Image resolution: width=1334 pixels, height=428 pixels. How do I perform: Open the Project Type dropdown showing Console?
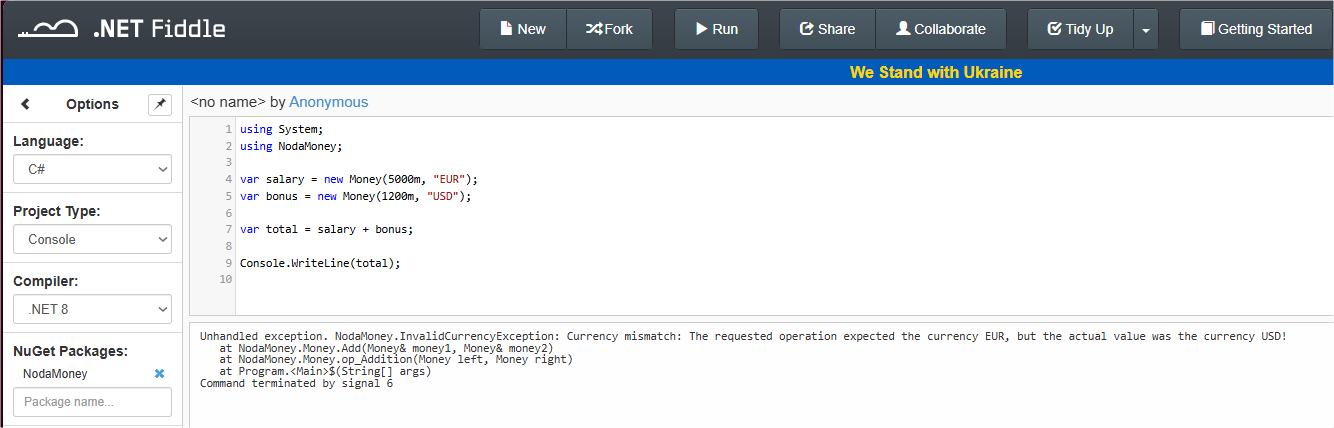[x=92, y=239]
